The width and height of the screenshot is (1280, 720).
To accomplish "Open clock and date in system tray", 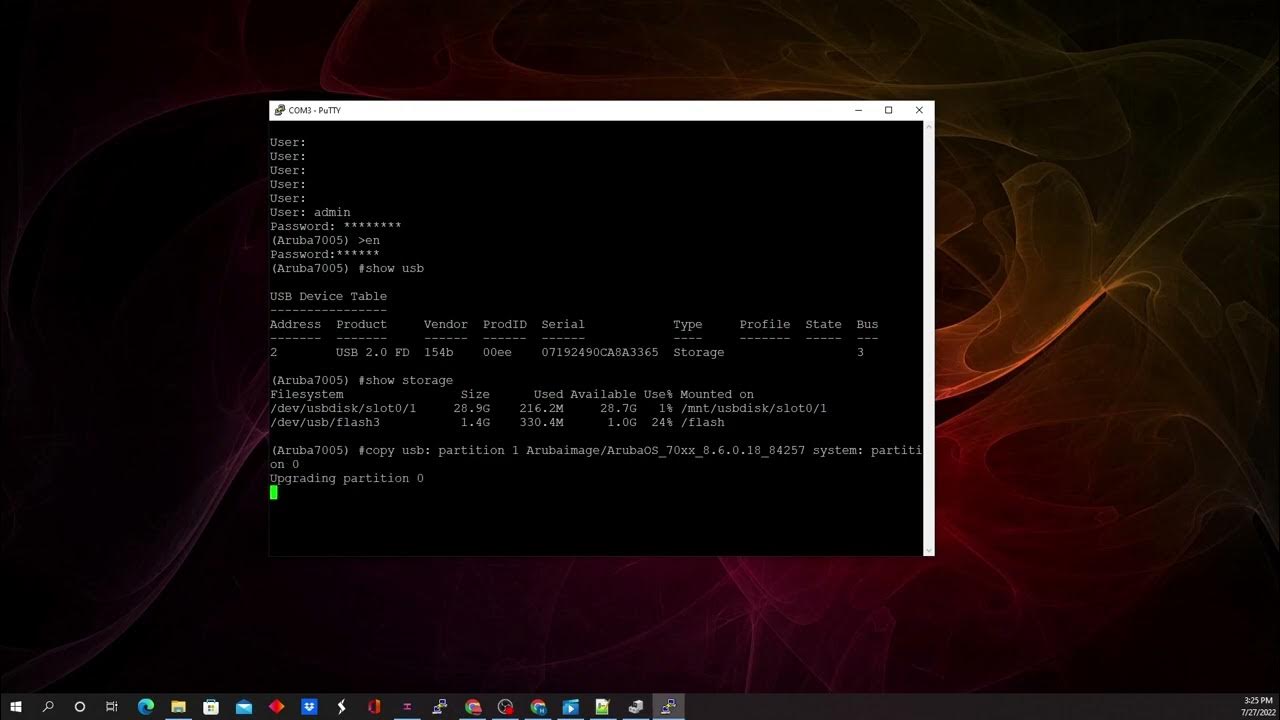I will pos(1256,707).
